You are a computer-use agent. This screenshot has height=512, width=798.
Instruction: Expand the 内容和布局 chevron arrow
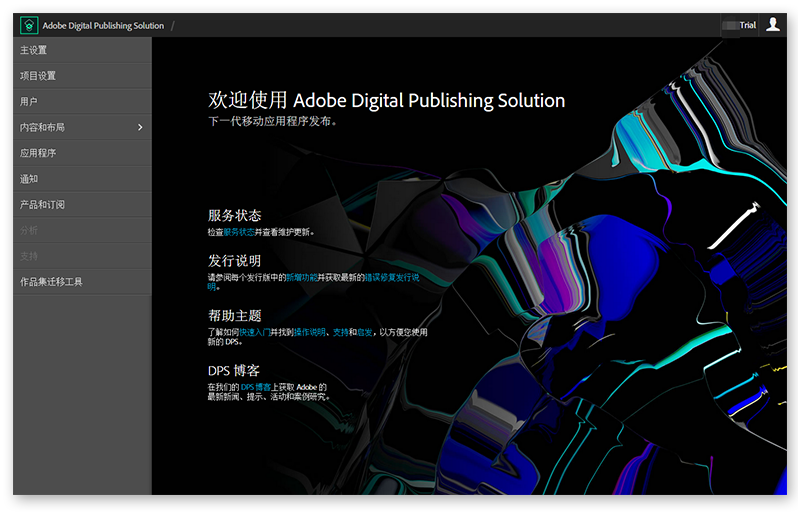point(140,127)
